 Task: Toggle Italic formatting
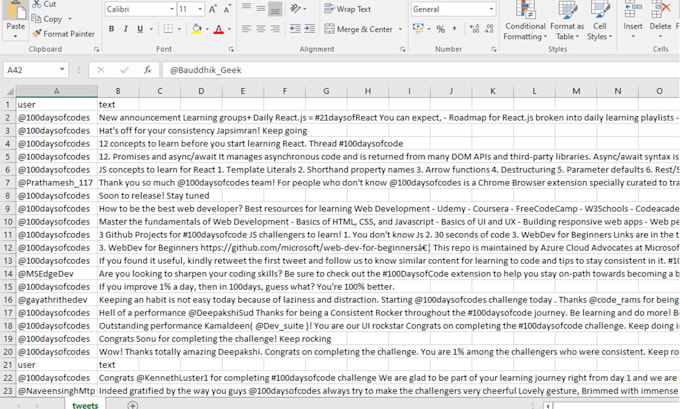pyautogui.click(x=125, y=29)
